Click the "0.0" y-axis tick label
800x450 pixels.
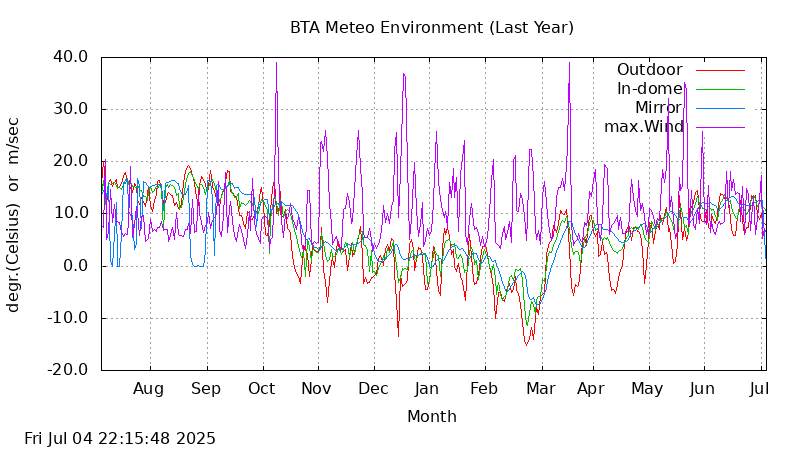pyautogui.click(x=76, y=265)
